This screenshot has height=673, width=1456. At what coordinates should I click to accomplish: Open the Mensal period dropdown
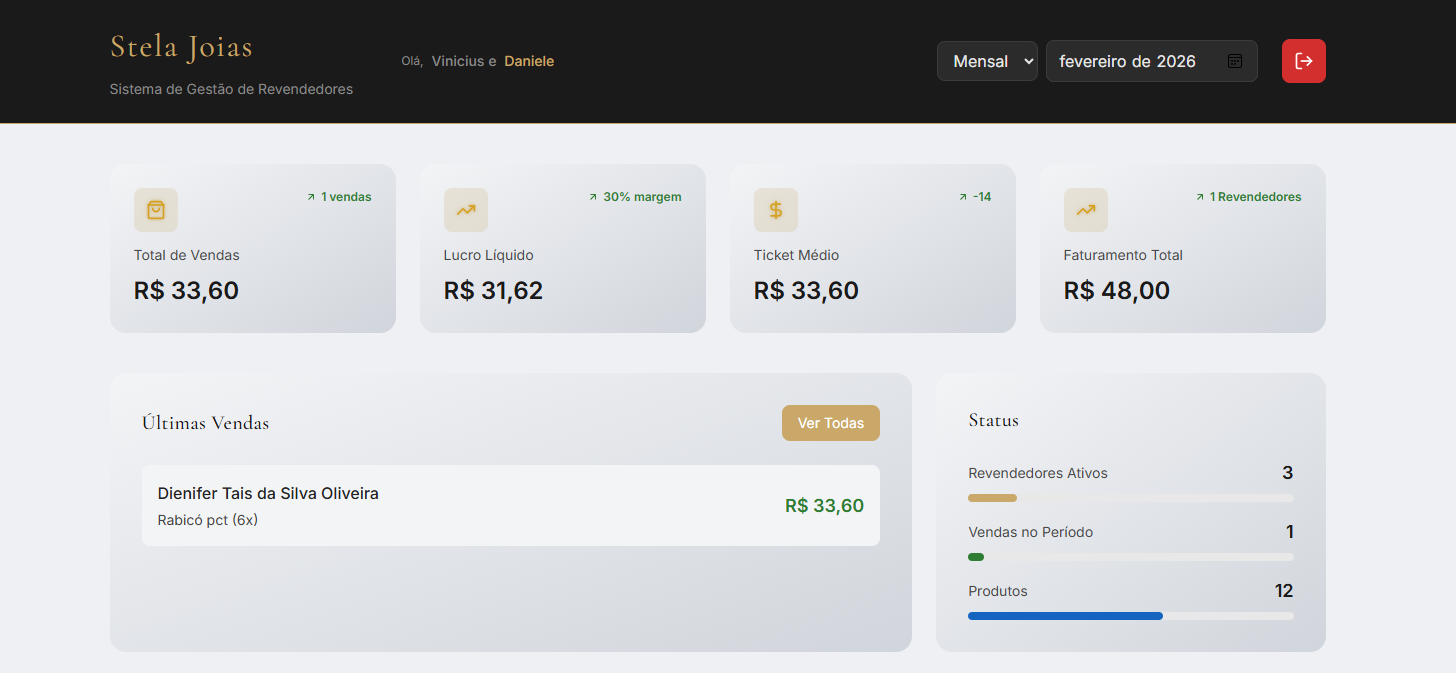(986, 61)
